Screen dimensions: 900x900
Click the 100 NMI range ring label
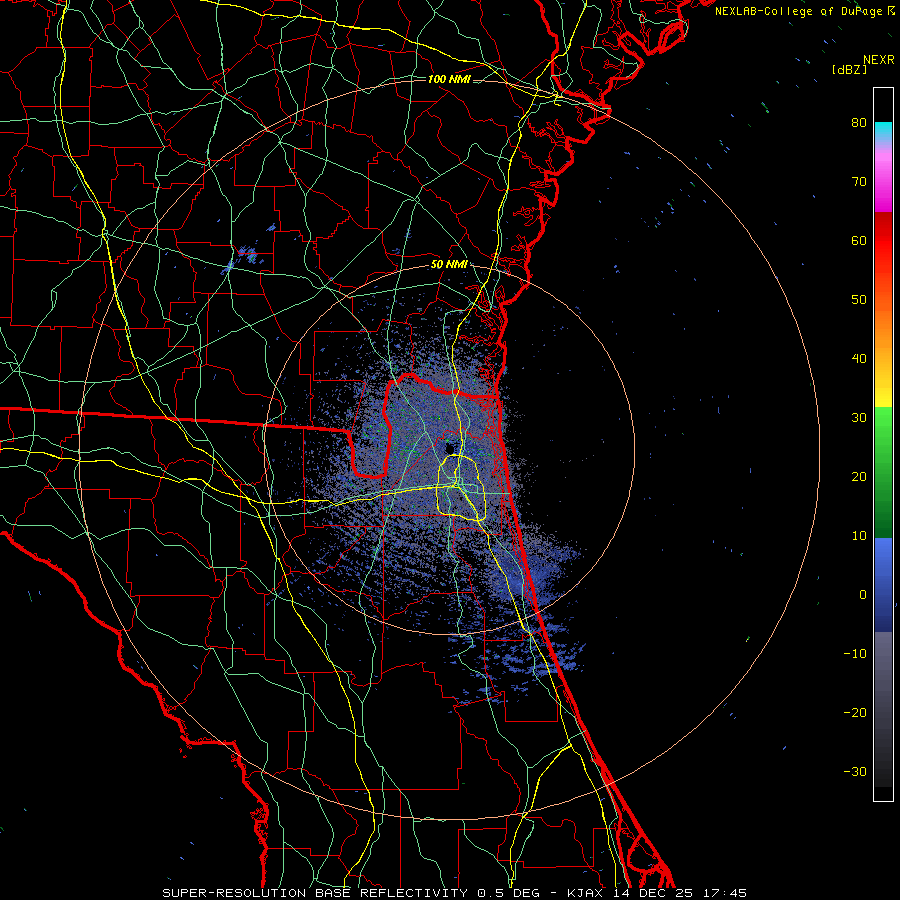point(449,79)
